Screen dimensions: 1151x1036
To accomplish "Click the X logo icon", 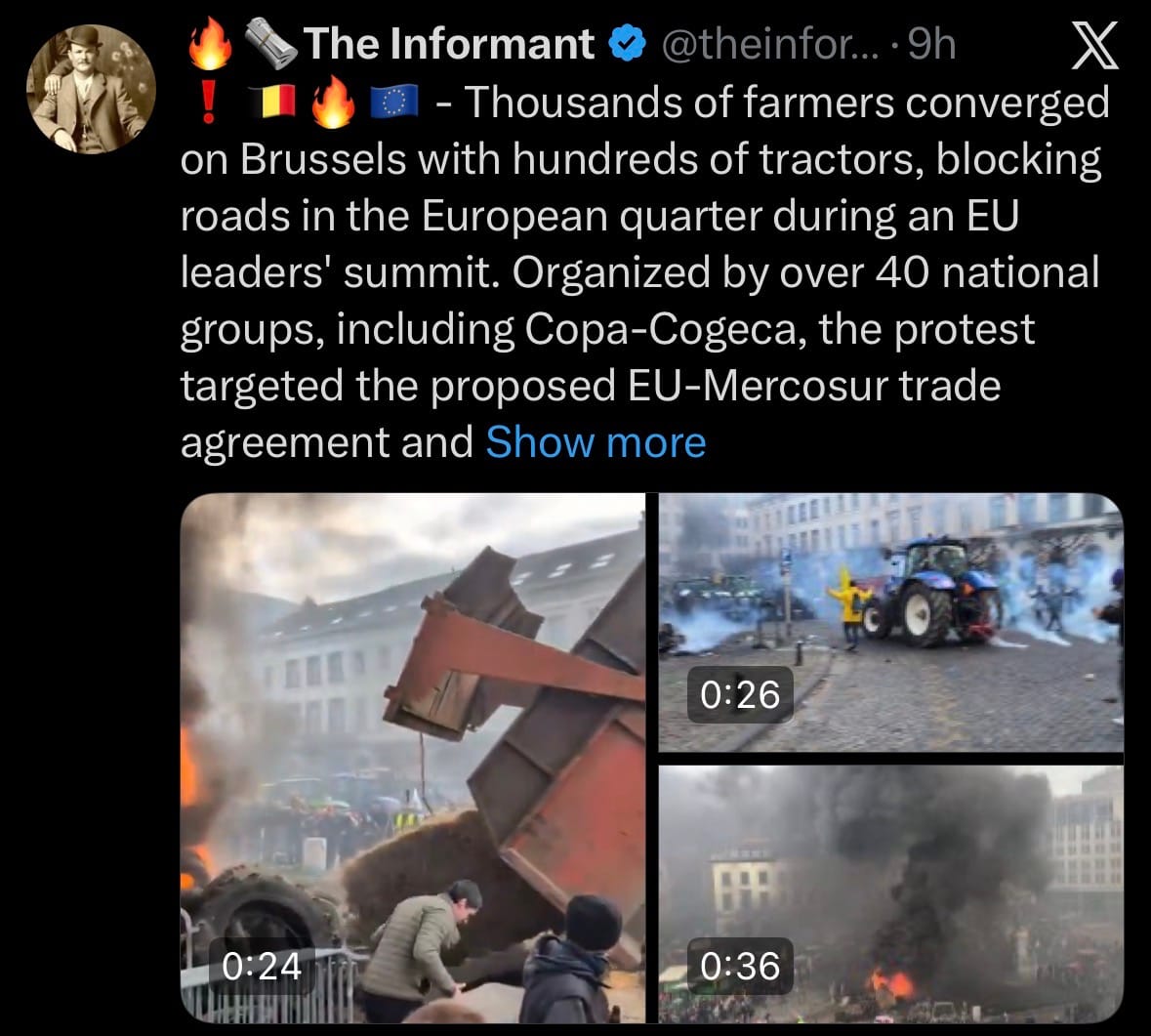I will point(1094,46).
